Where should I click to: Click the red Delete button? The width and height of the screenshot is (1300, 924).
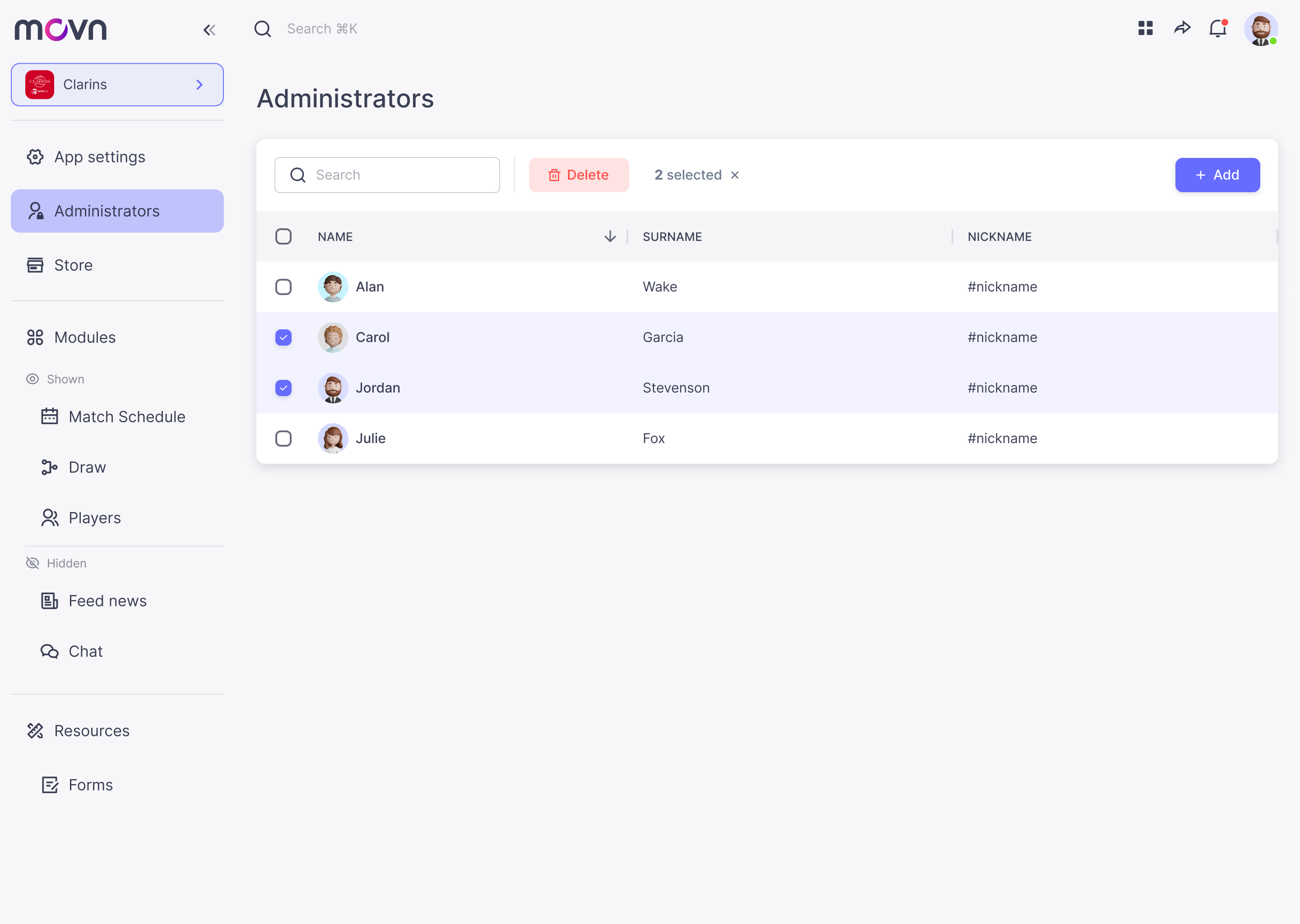tap(578, 175)
